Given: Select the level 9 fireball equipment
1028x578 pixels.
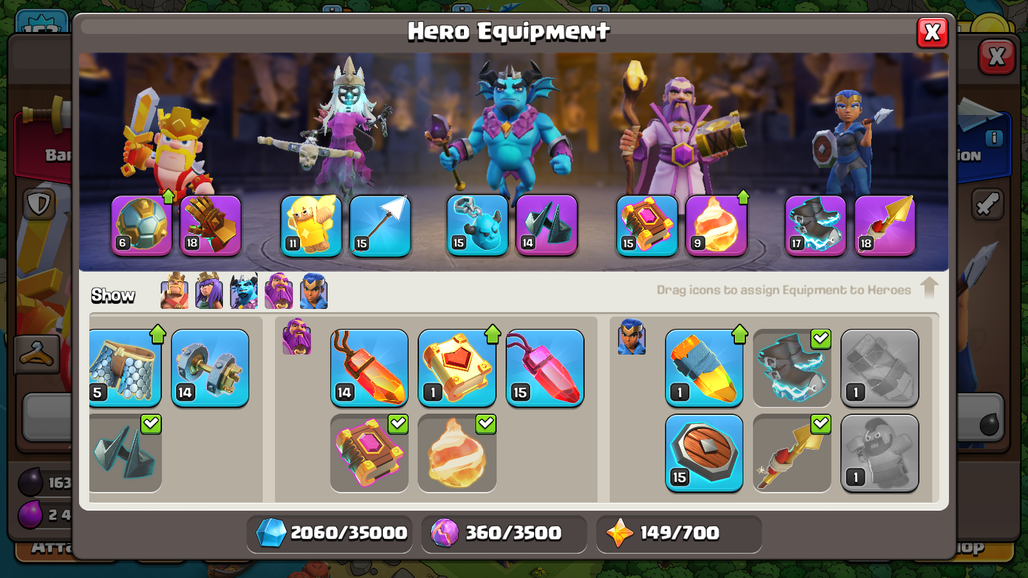Looking at the screenshot, I should (x=716, y=225).
